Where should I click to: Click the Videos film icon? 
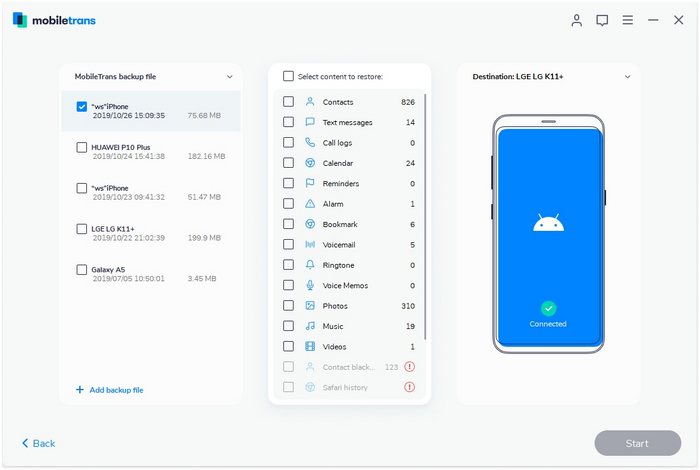310,346
